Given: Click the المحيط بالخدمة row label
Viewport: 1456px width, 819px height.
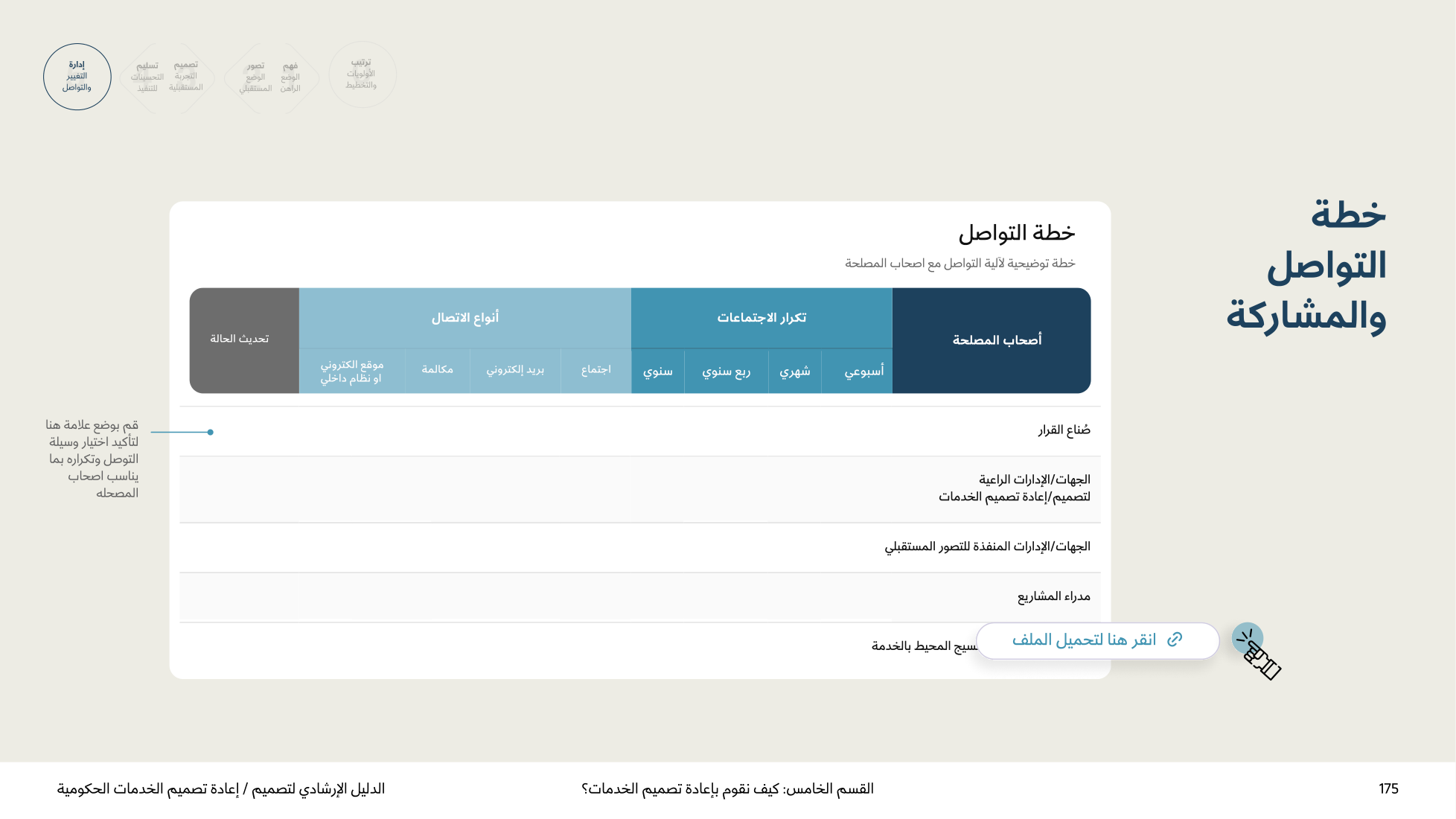Looking at the screenshot, I should (x=923, y=646).
